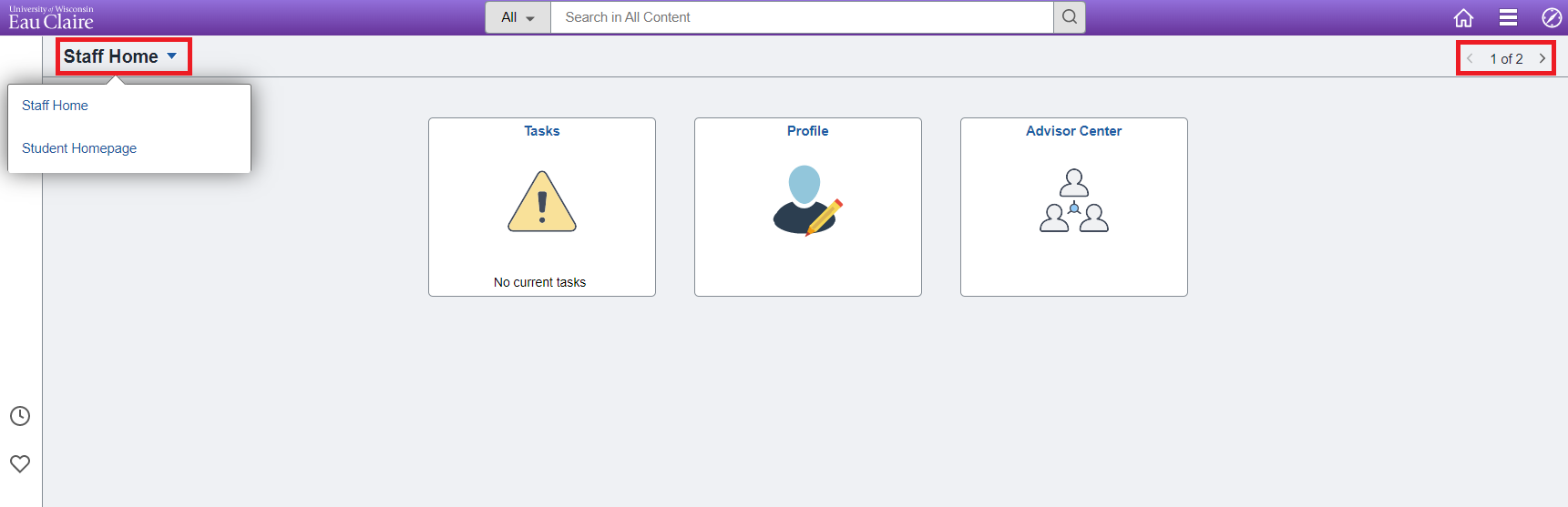Screen dimensions: 1568x507
Task: Open the Profile tile title
Action: tap(808, 131)
